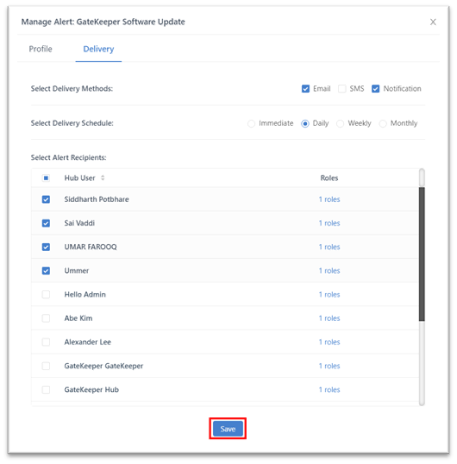Enable SMS delivery method
The height and width of the screenshot is (464, 457).
342,89
